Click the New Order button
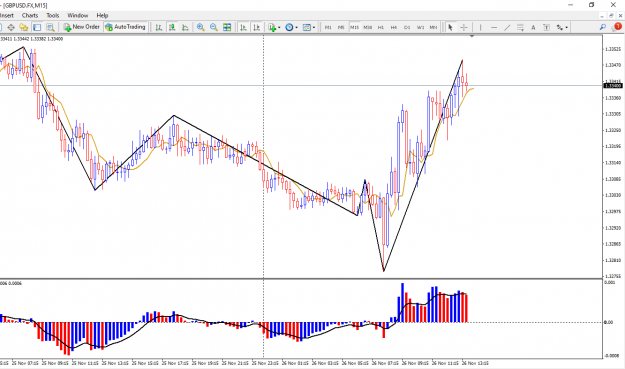This screenshot has height=369, width=625. point(82,27)
